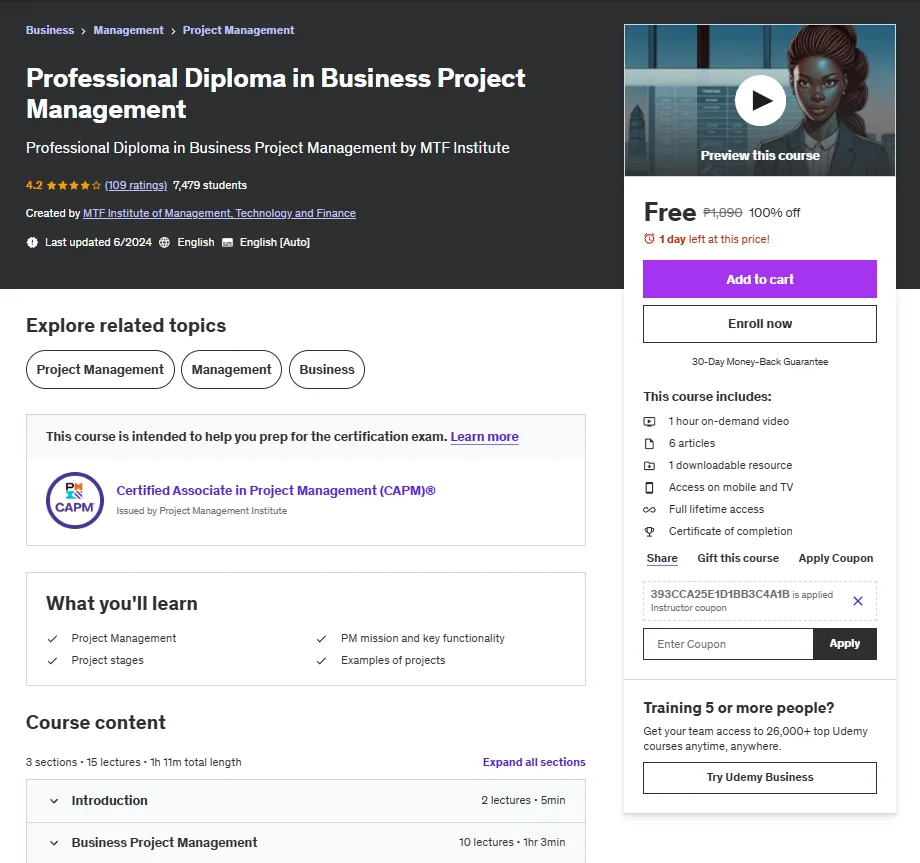Click the closed captions icon
Viewport: 920px width, 863px height.
pyautogui.click(x=227, y=242)
